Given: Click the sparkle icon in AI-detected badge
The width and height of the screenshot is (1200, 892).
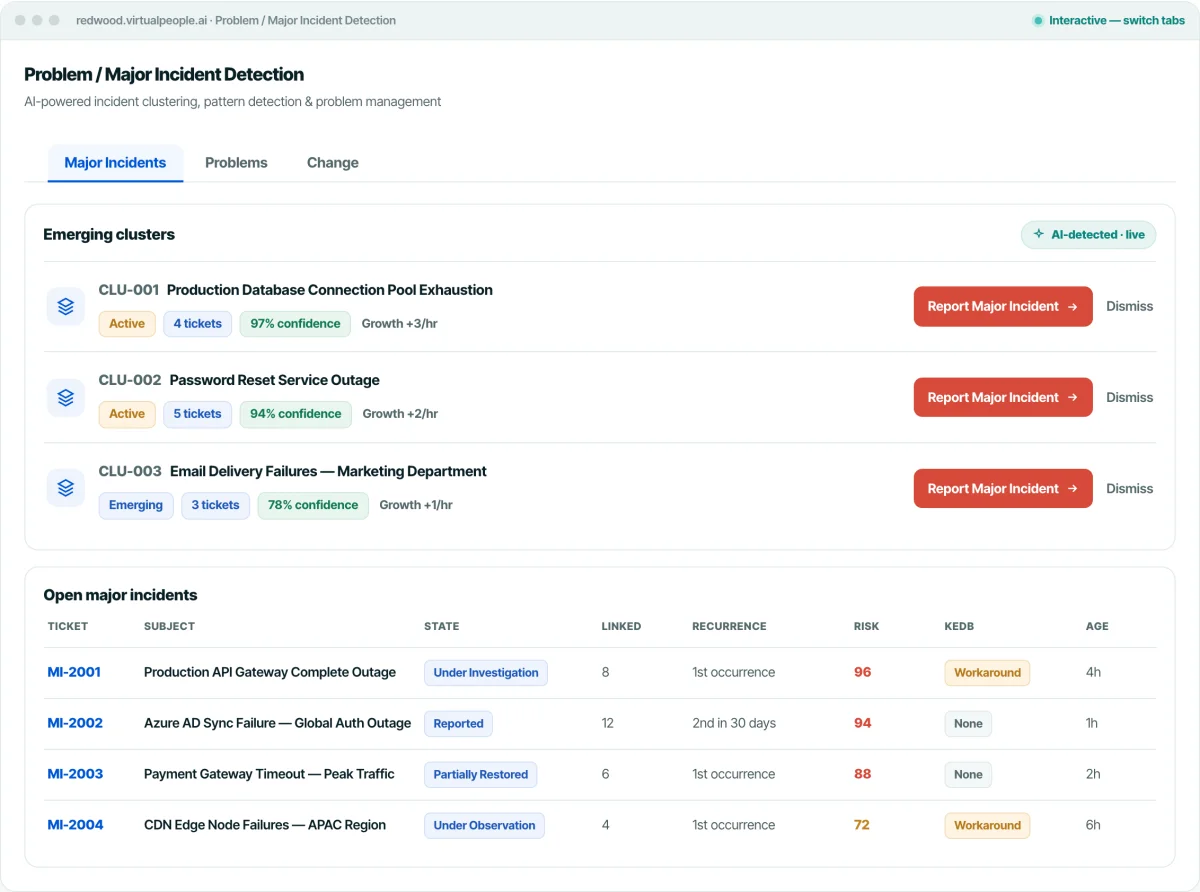Looking at the screenshot, I should (1039, 234).
